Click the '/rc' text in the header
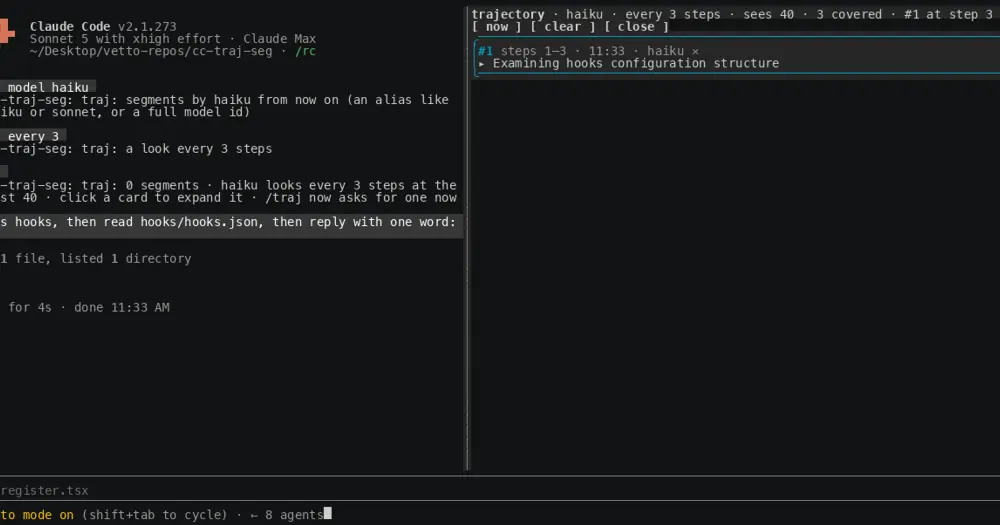Viewport: 1000px width, 525px height. pos(305,51)
